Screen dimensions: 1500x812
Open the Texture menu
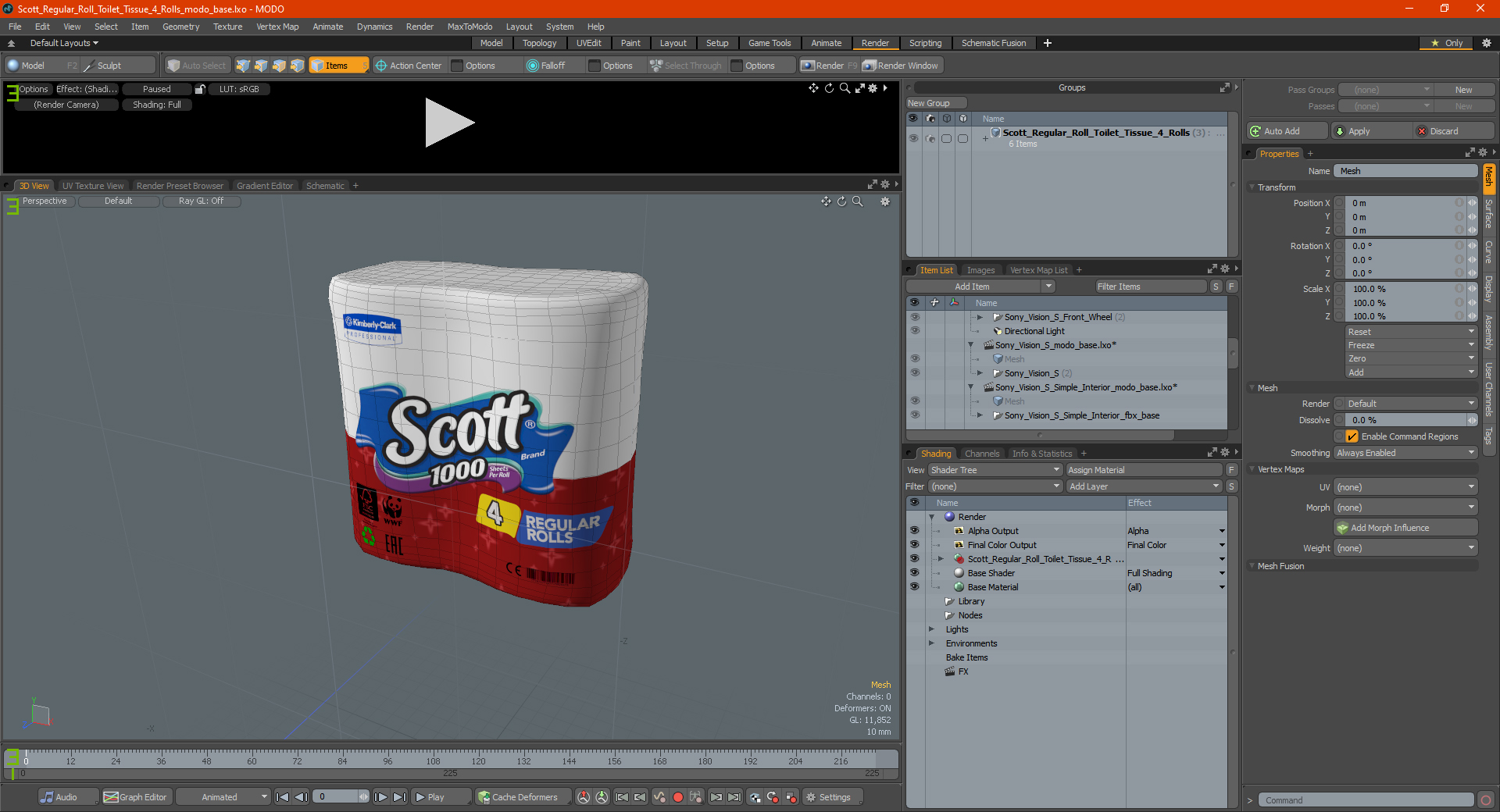(x=227, y=27)
